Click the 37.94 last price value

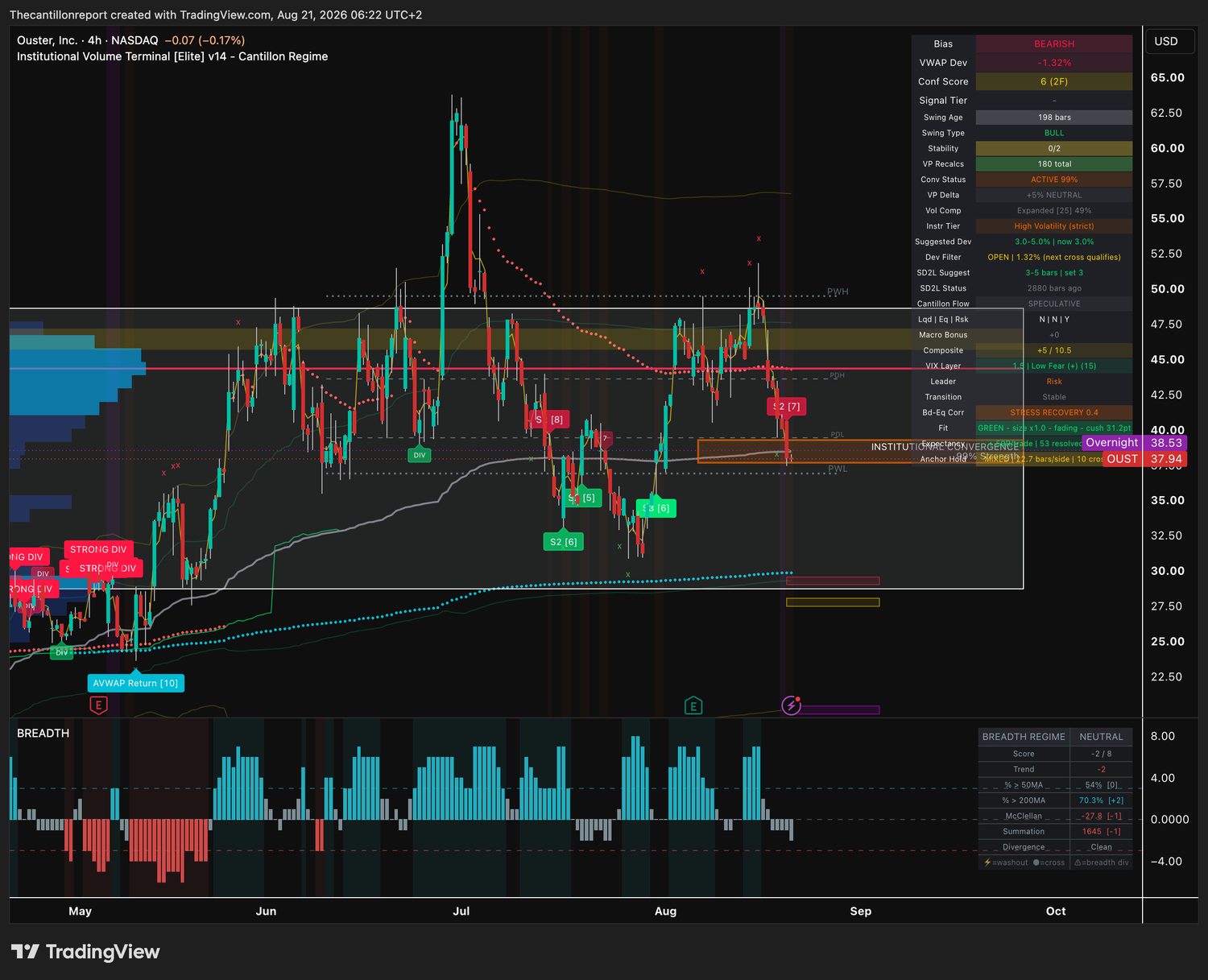[1166, 459]
